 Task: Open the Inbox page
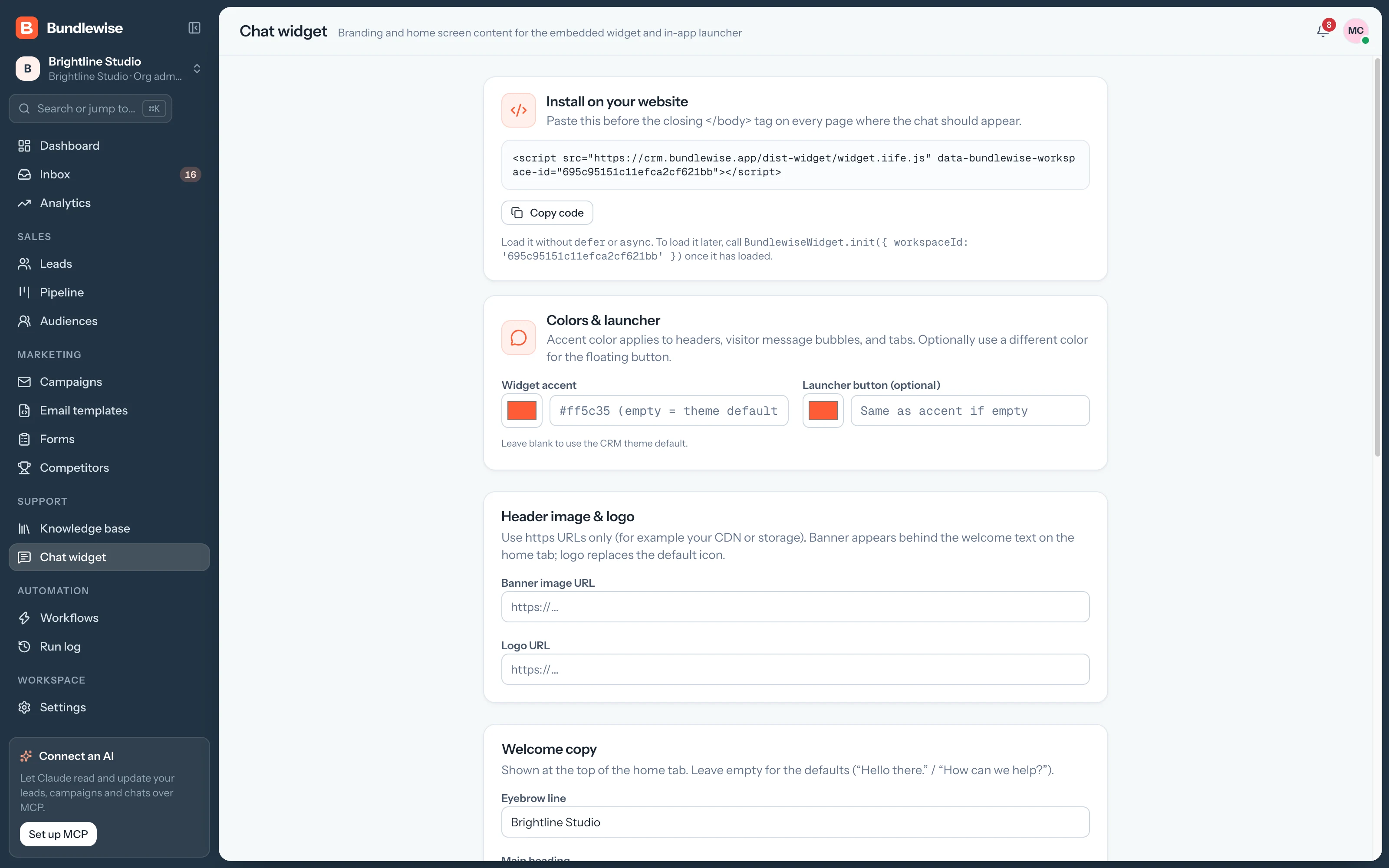[109, 174]
